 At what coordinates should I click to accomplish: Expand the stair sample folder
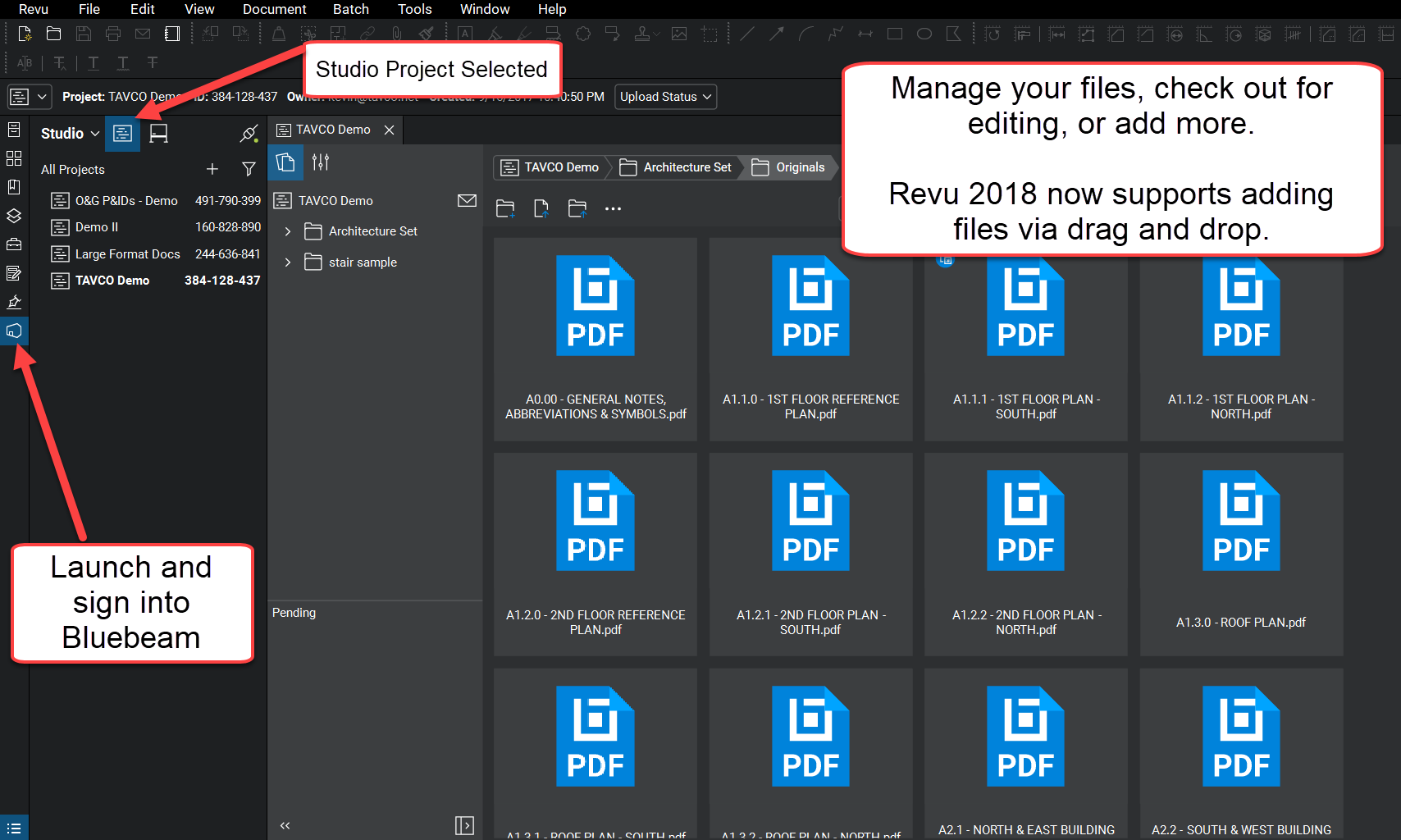pyautogui.click(x=289, y=262)
